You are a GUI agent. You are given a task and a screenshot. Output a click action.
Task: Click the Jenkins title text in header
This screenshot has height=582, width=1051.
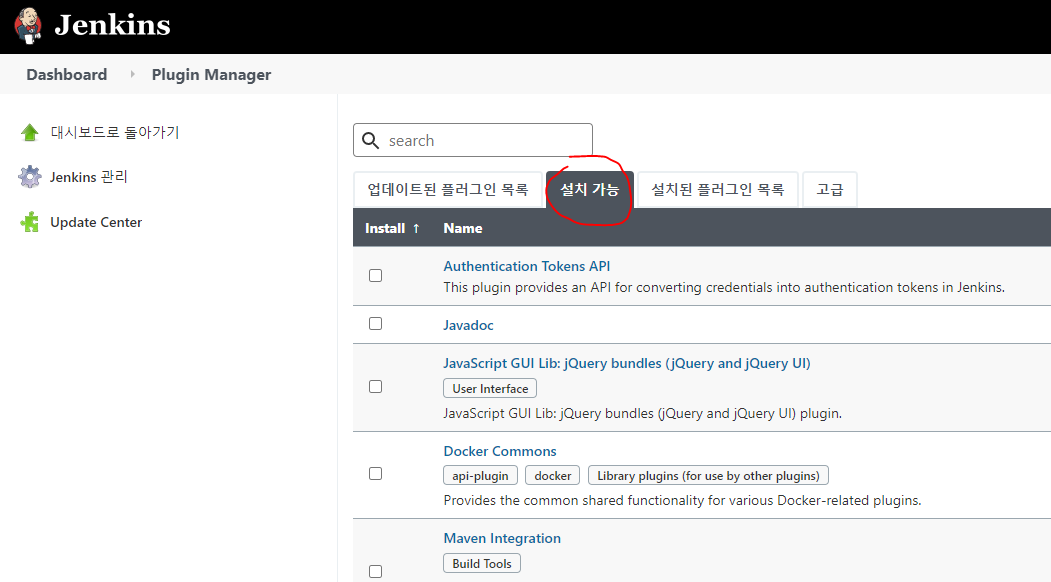click(x=112, y=25)
